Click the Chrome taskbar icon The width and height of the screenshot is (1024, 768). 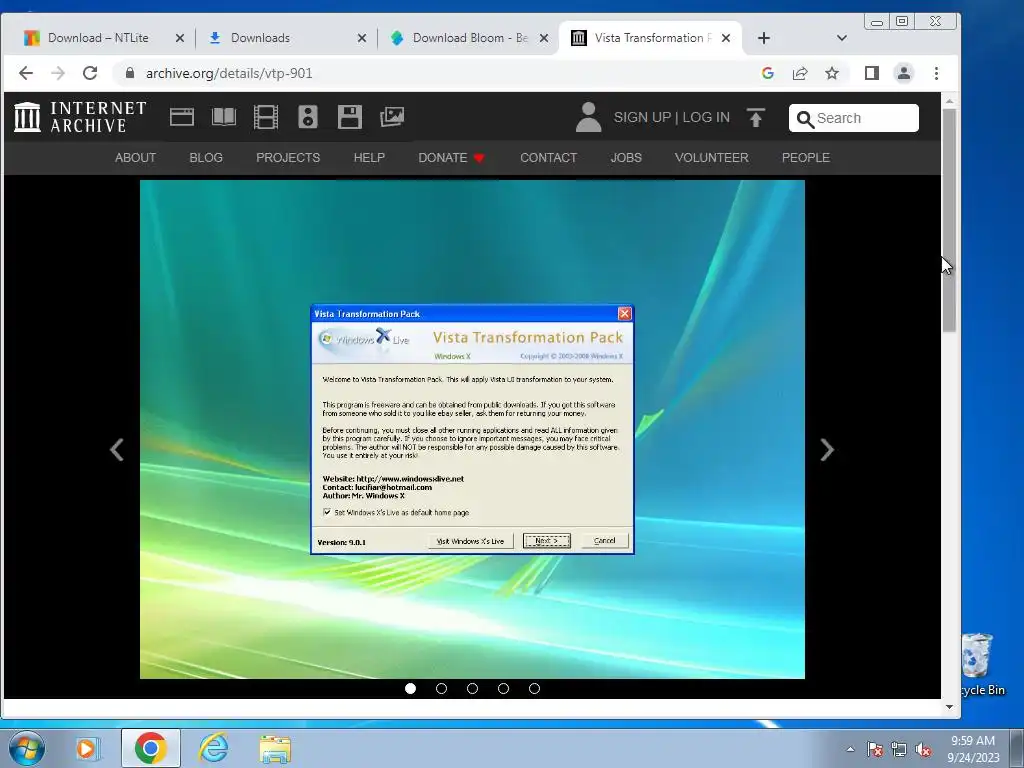[150, 748]
